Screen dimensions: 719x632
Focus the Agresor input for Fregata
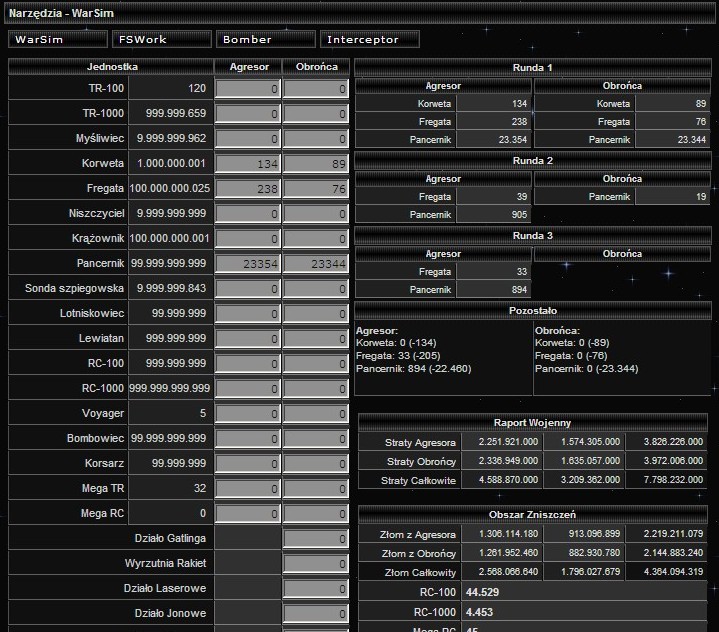pyautogui.click(x=248, y=189)
